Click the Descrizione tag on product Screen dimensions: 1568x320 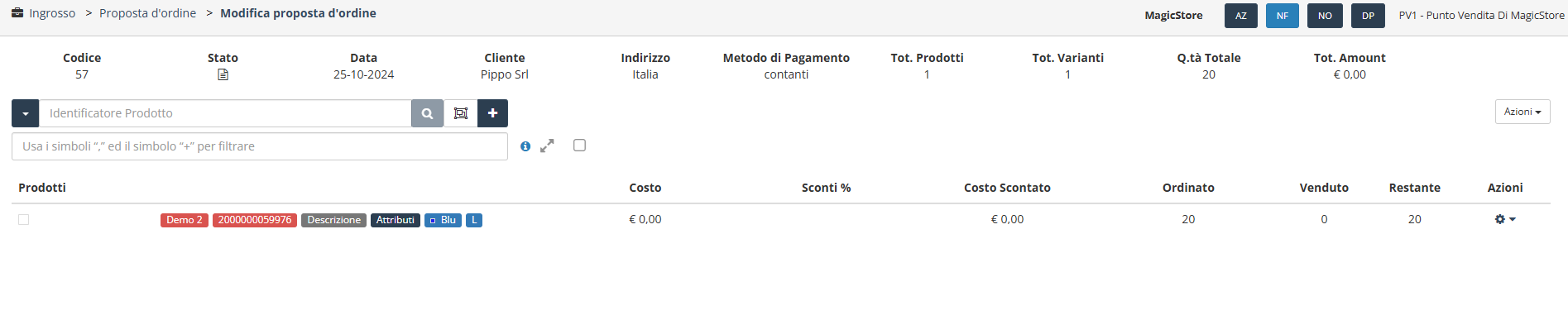(x=333, y=220)
